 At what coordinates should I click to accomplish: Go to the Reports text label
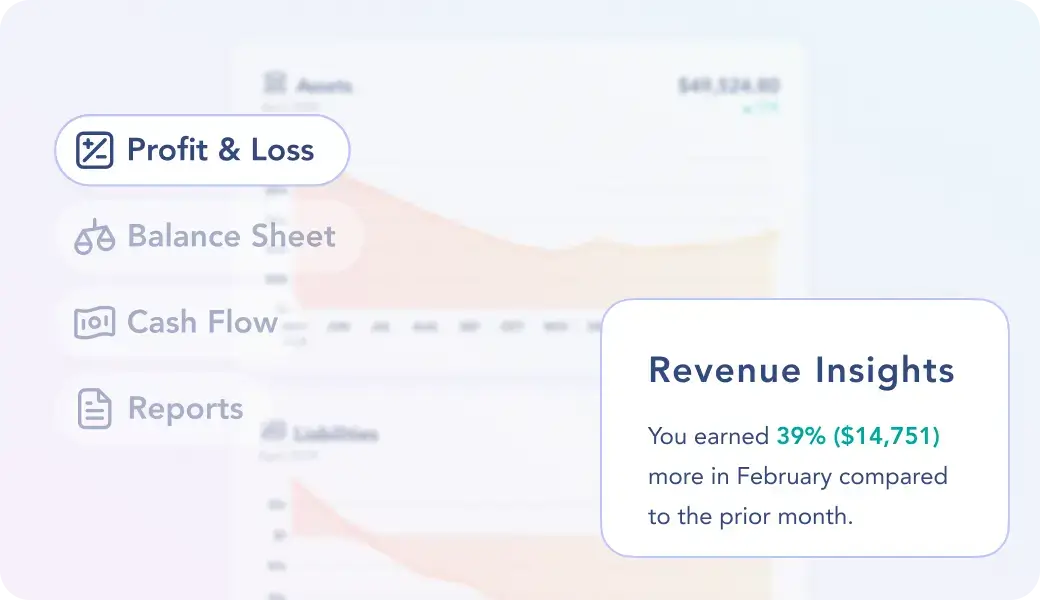(x=185, y=409)
